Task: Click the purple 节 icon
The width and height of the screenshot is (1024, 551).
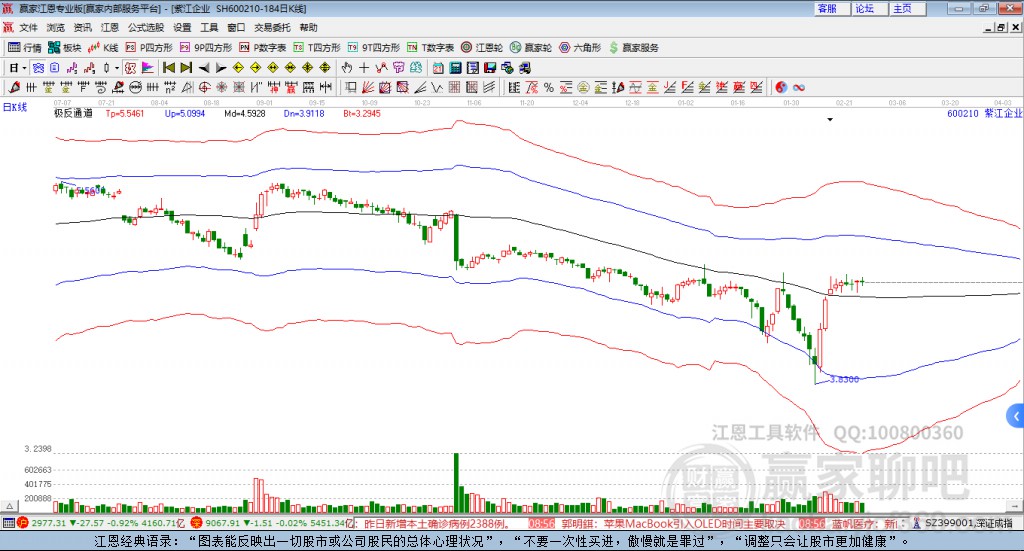Action: (x=398, y=68)
